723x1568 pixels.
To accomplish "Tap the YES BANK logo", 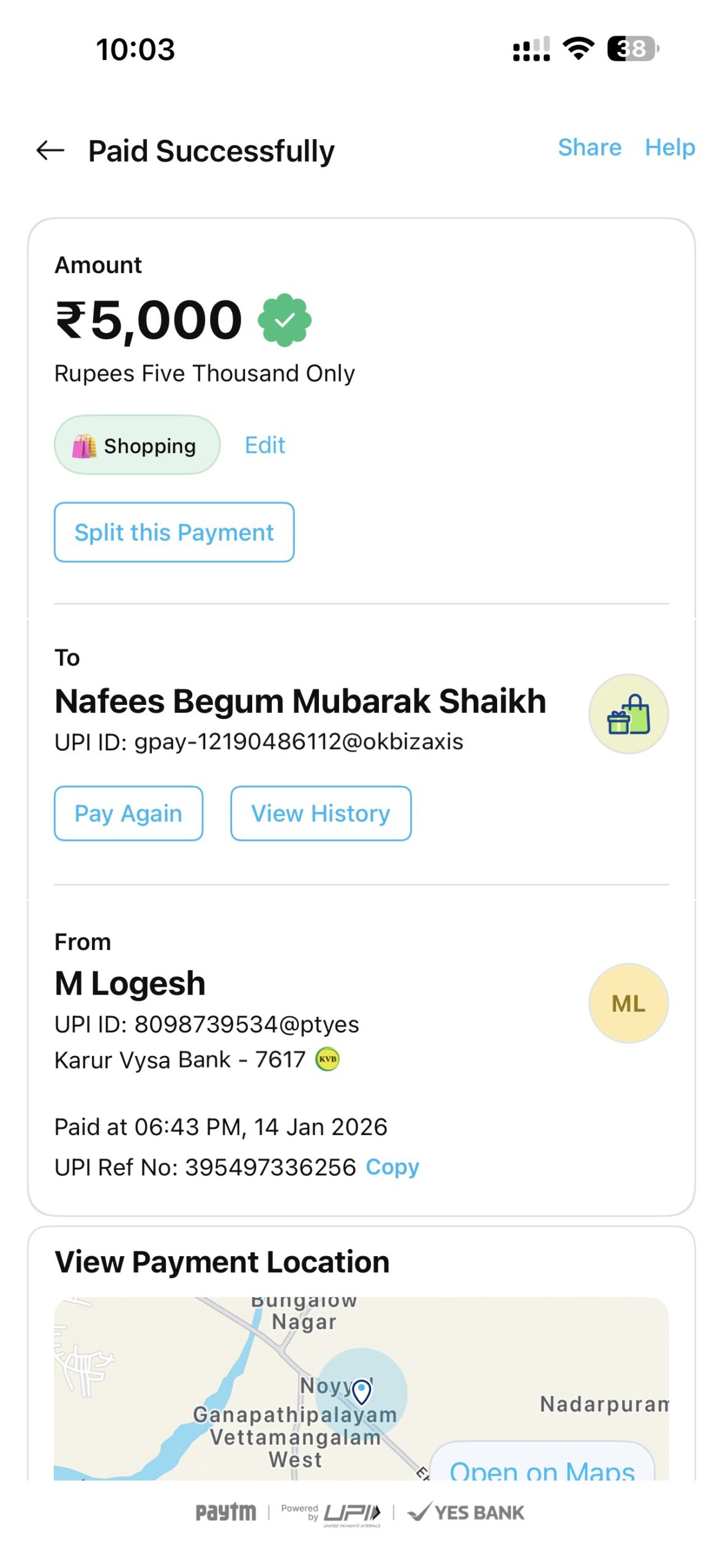I will 466,1512.
